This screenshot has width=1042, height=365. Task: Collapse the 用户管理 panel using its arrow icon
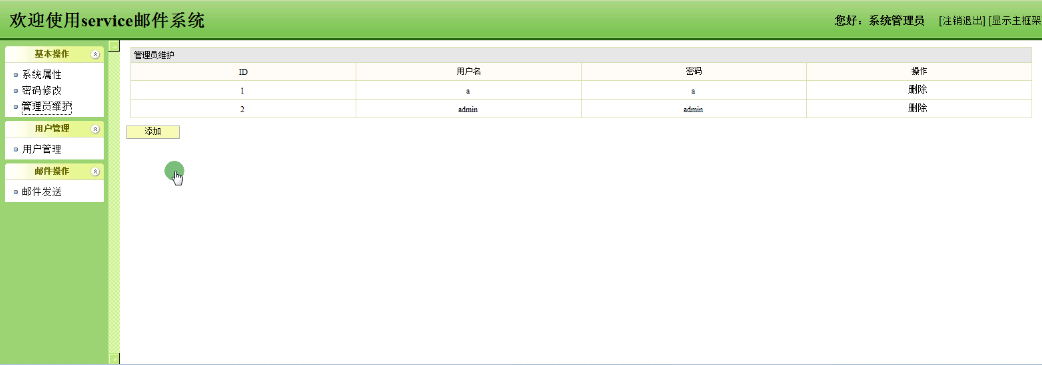95,129
